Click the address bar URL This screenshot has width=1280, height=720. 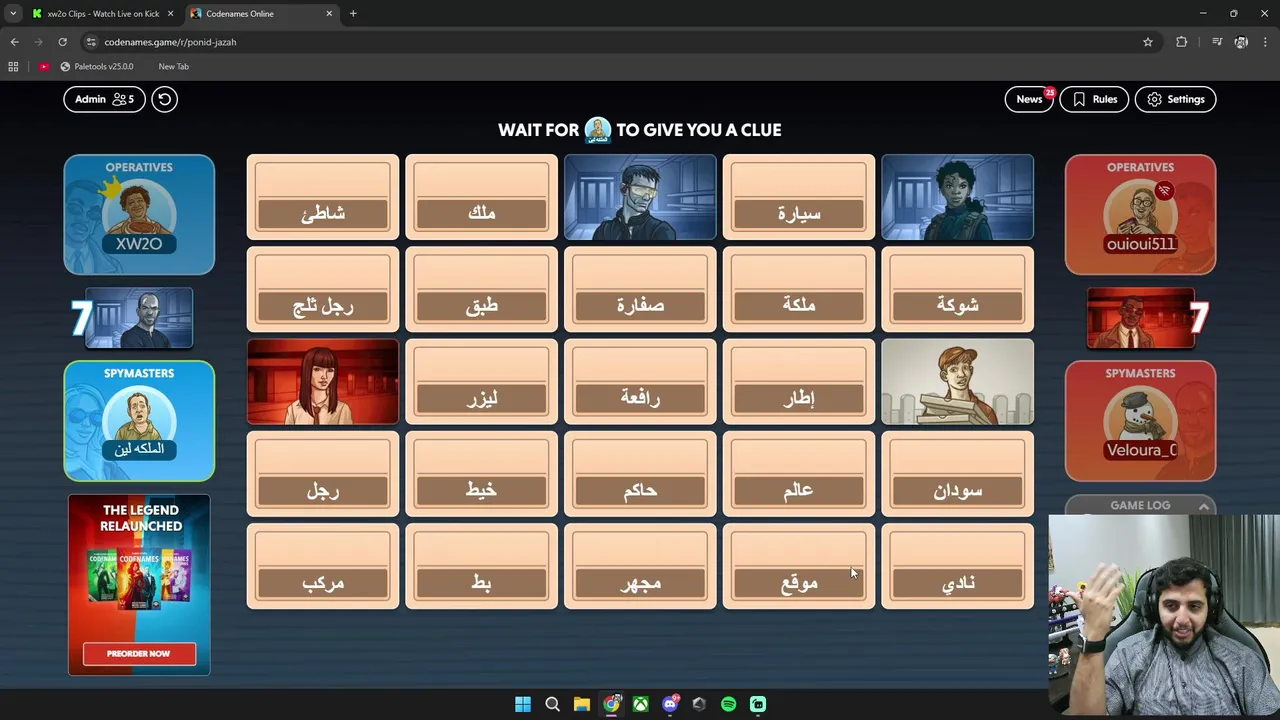click(x=170, y=42)
